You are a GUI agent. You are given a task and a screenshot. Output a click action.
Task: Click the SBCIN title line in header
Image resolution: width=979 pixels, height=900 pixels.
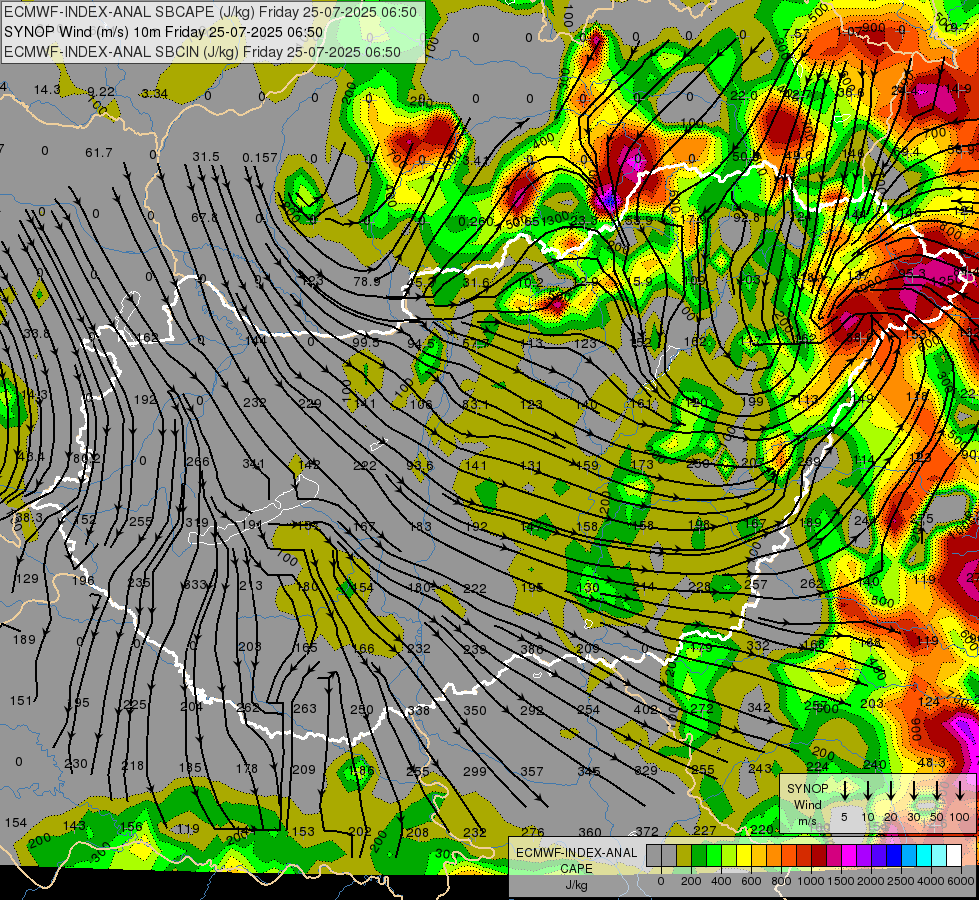pyautogui.click(x=202, y=52)
